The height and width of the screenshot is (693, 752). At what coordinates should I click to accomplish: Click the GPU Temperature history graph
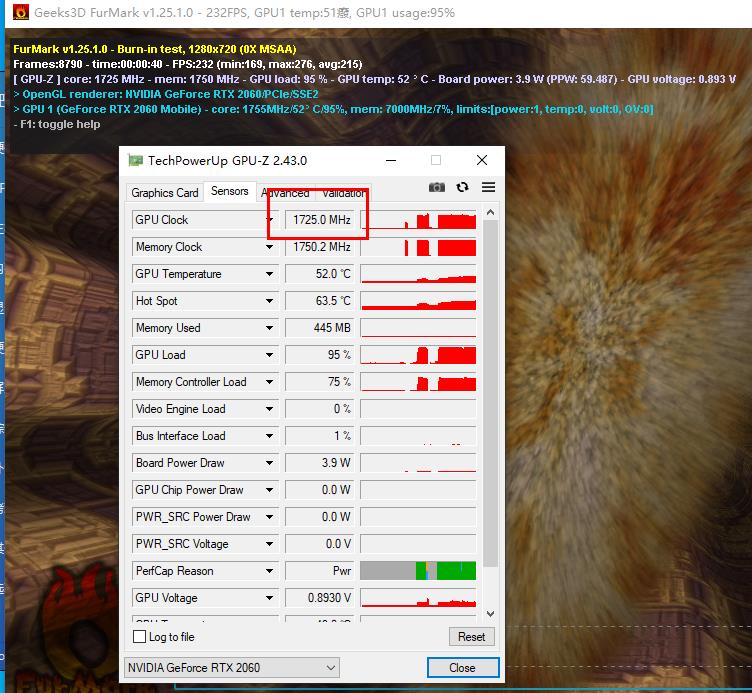tap(418, 274)
